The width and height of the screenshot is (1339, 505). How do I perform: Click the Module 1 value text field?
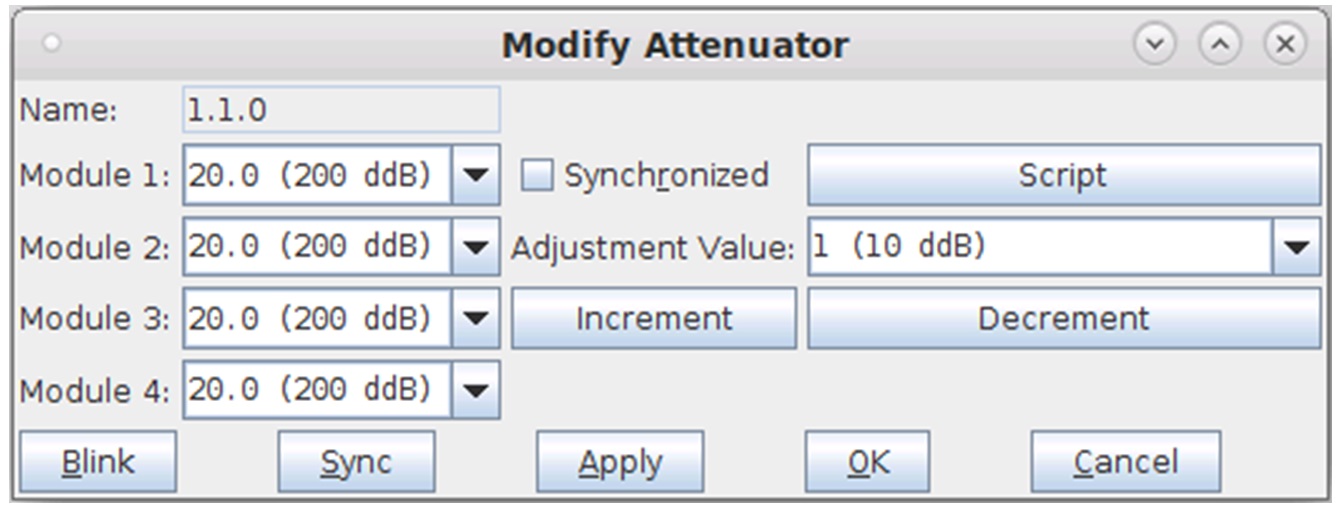(317, 176)
